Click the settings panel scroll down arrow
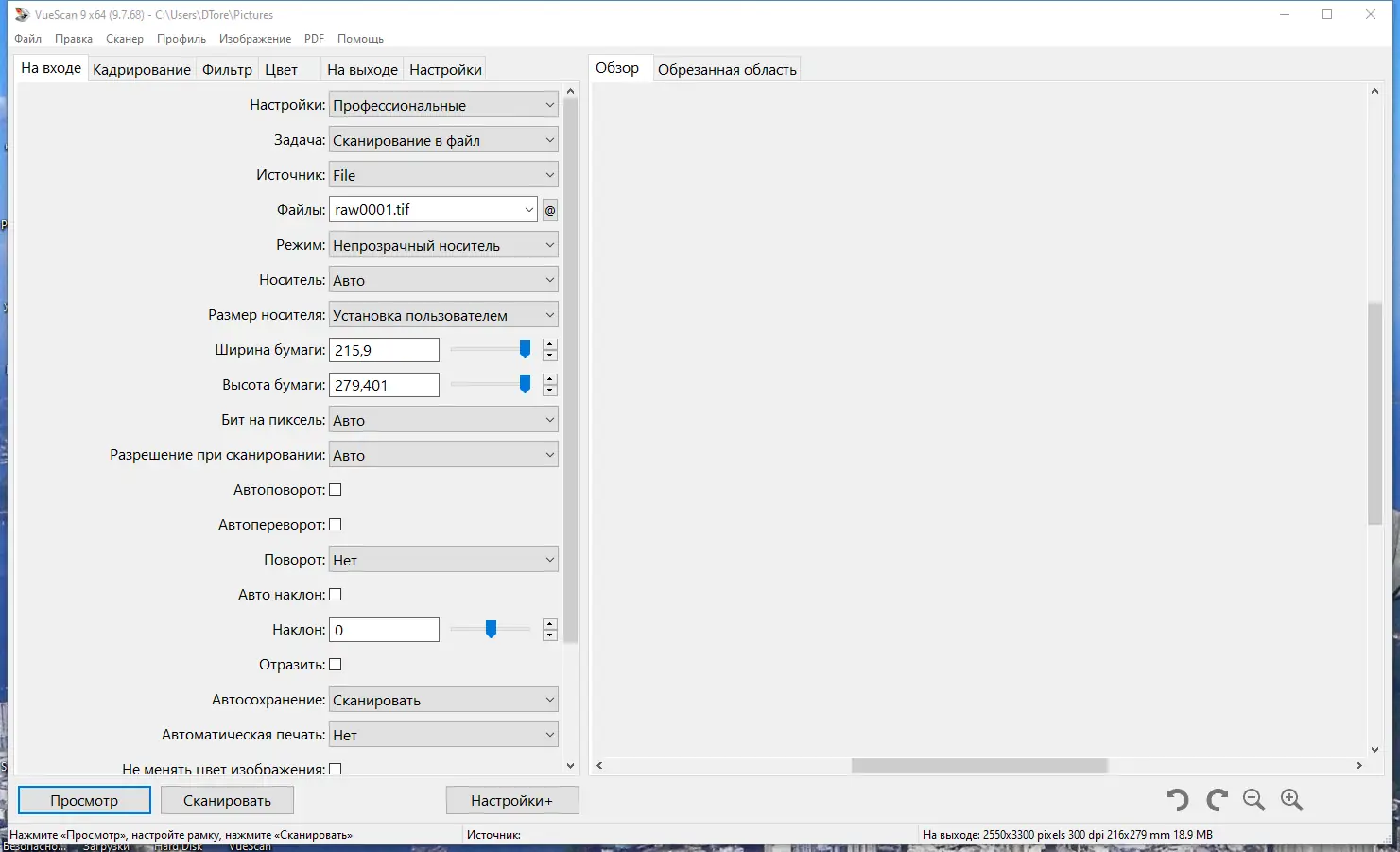 click(570, 766)
